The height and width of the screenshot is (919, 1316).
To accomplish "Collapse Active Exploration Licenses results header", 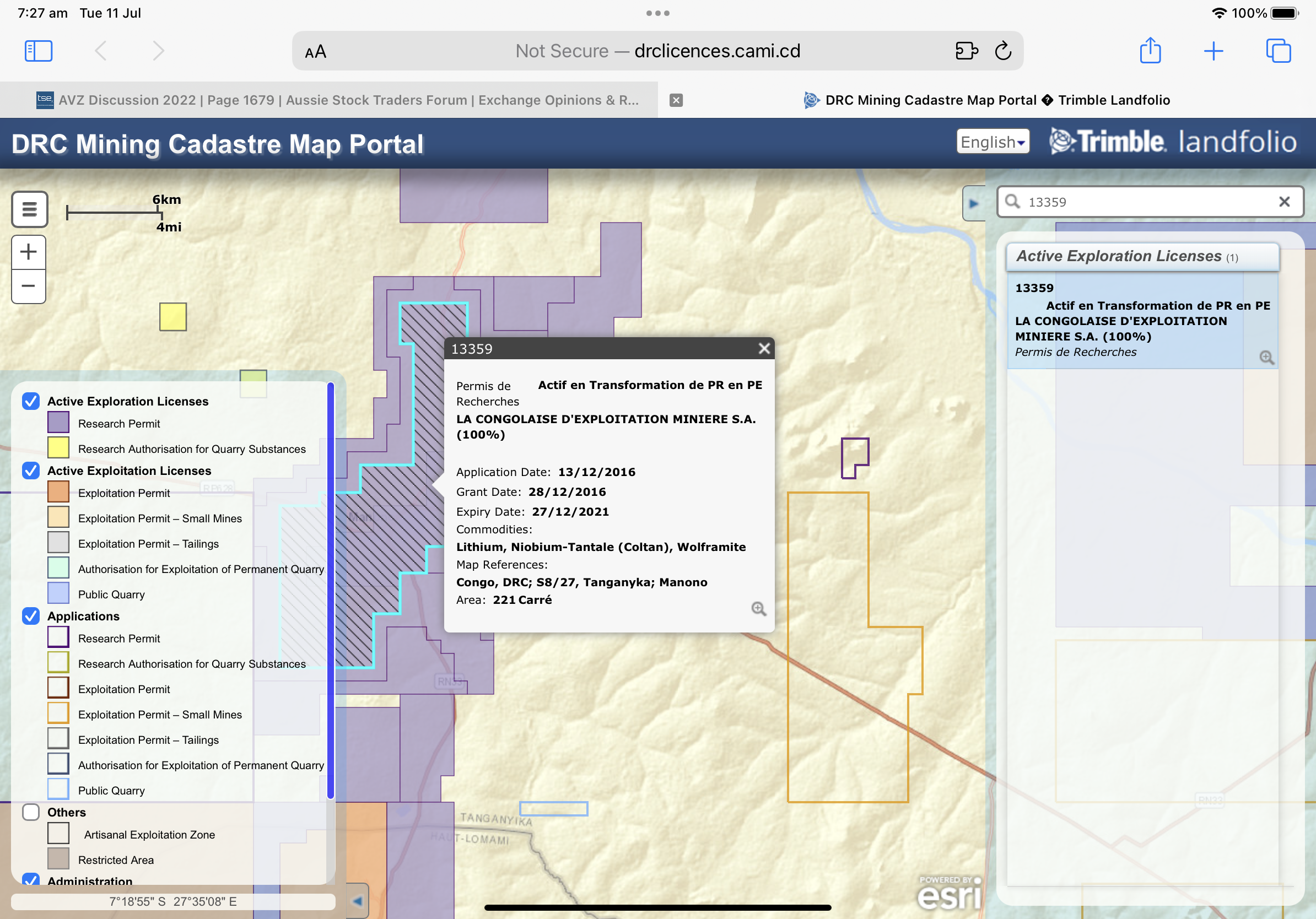I will (x=1142, y=256).
